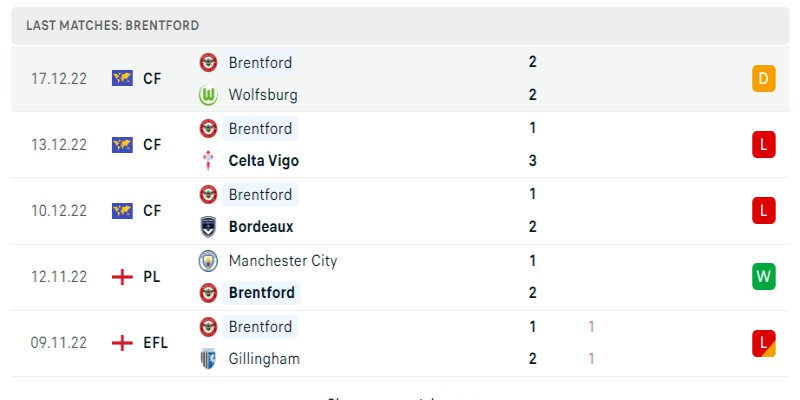Open the Manchester City team link
The width and height of the screenshot is (800, 400).
282,261
